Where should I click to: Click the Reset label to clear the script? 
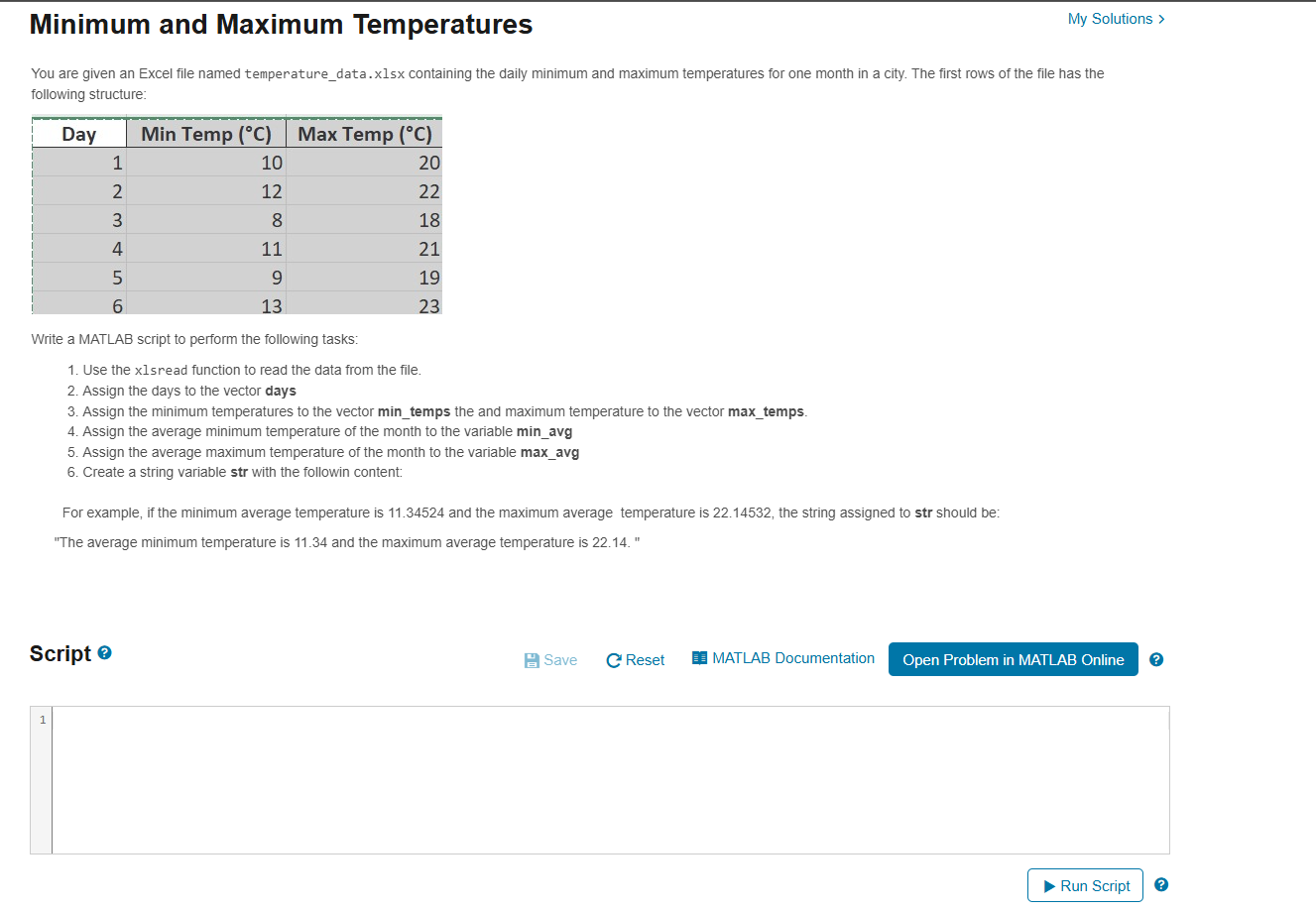(x=644, y=659)
